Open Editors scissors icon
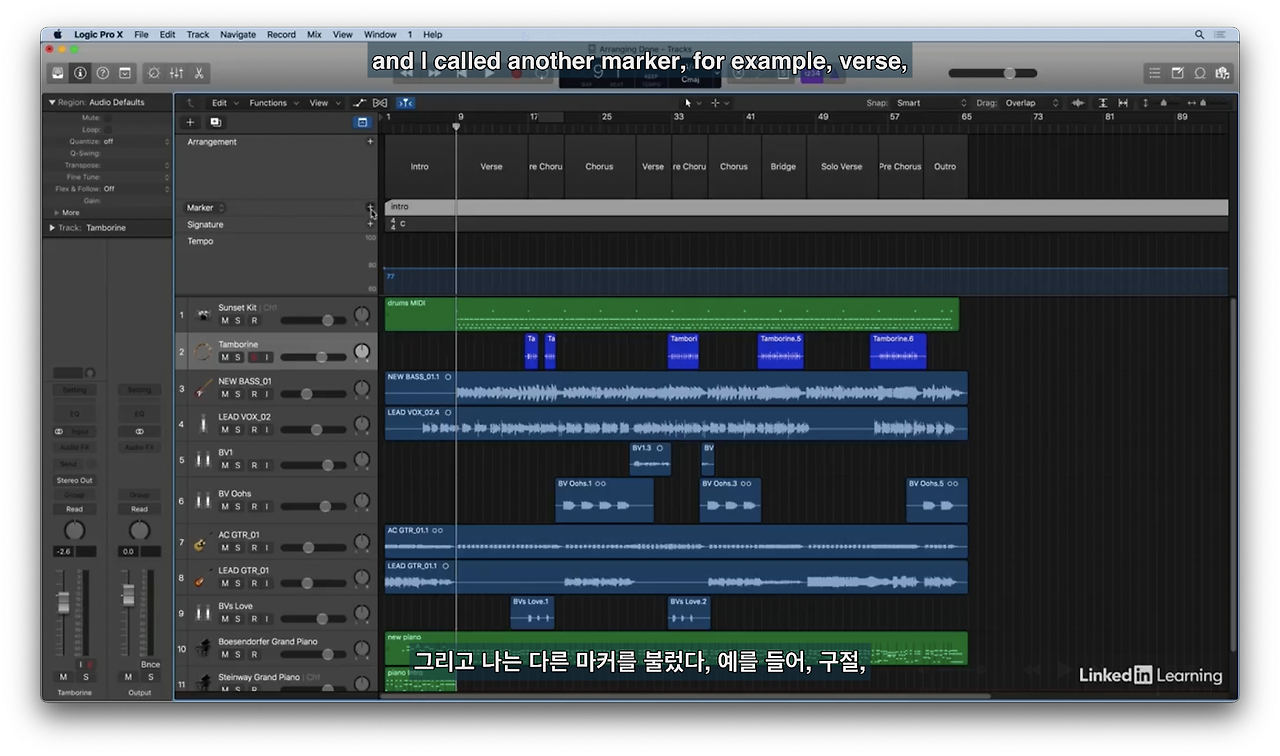Screen dimensions: 1280x756 pos(199,73)
